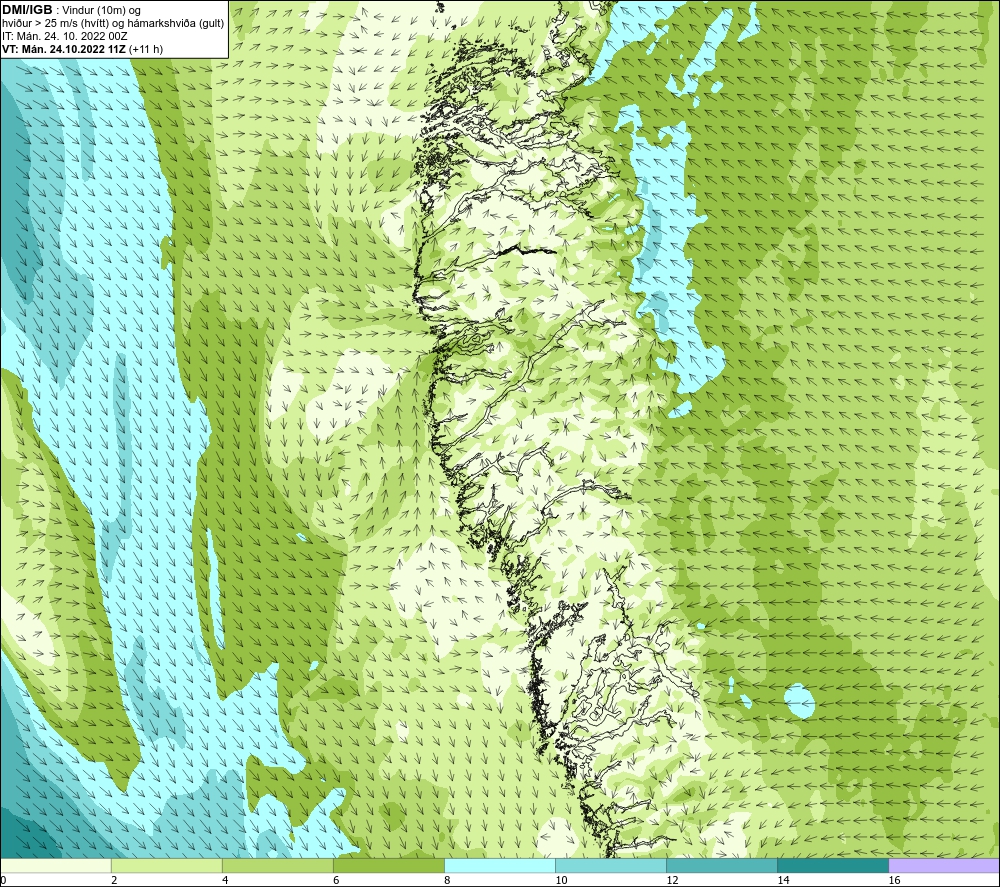Click the 'IT: Mán. 24. 10. 2022 00Z' line
1000x887 pixels.
pyautogui.click(x=64, y=36)
